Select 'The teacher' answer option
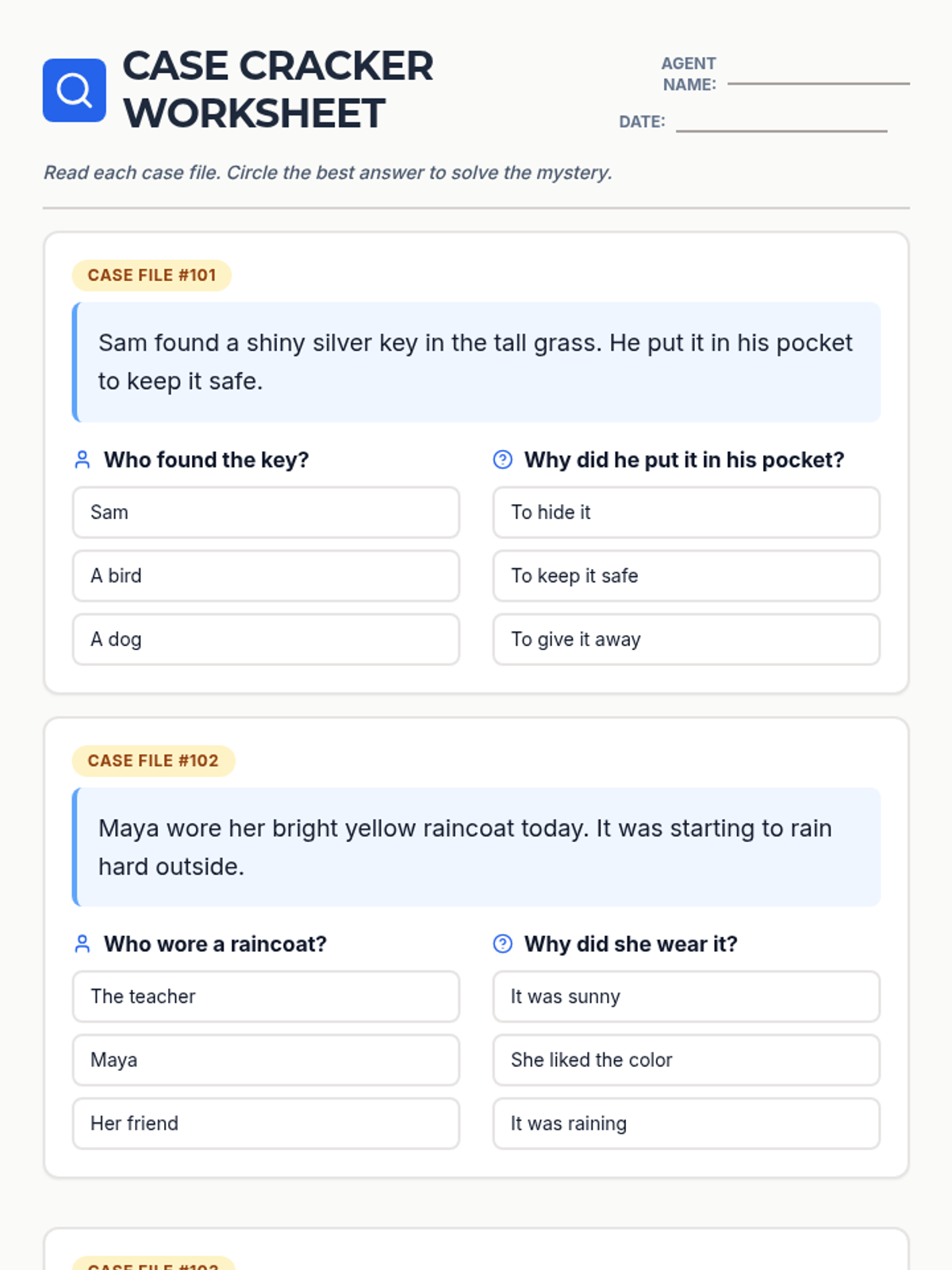The height and width of the screenshot is (1270, 952). tap(266, 996)
